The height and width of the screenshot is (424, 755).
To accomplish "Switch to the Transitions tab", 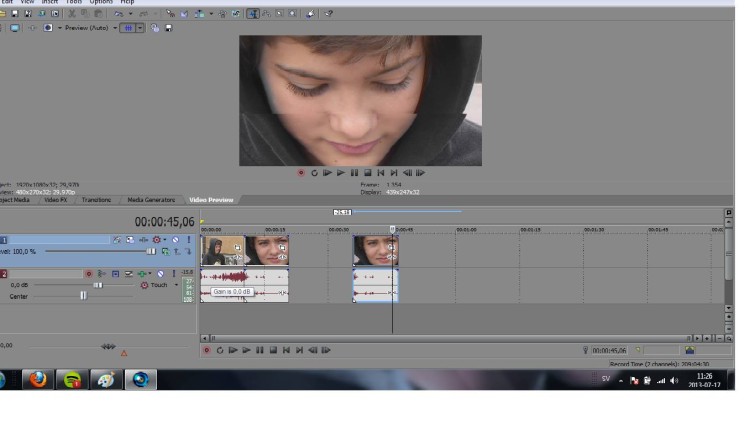I will click(96, 200).
